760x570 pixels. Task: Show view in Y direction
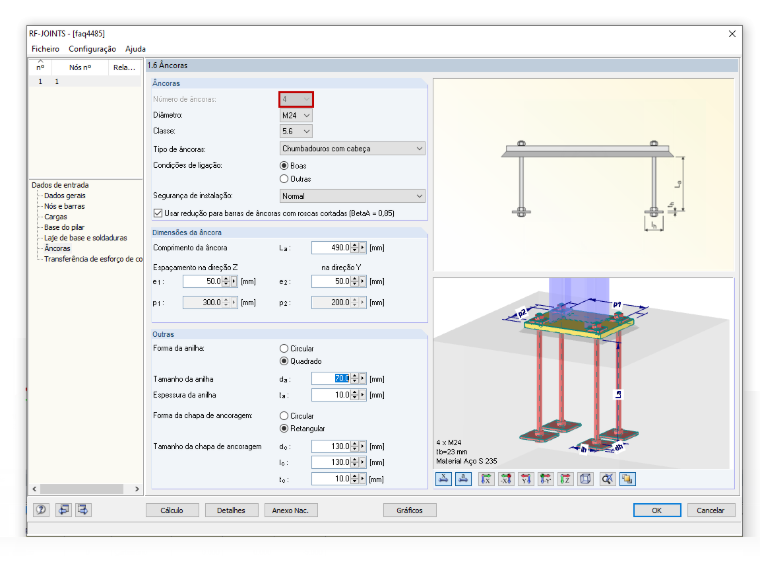pyautogui.click(x=526, y=479)
